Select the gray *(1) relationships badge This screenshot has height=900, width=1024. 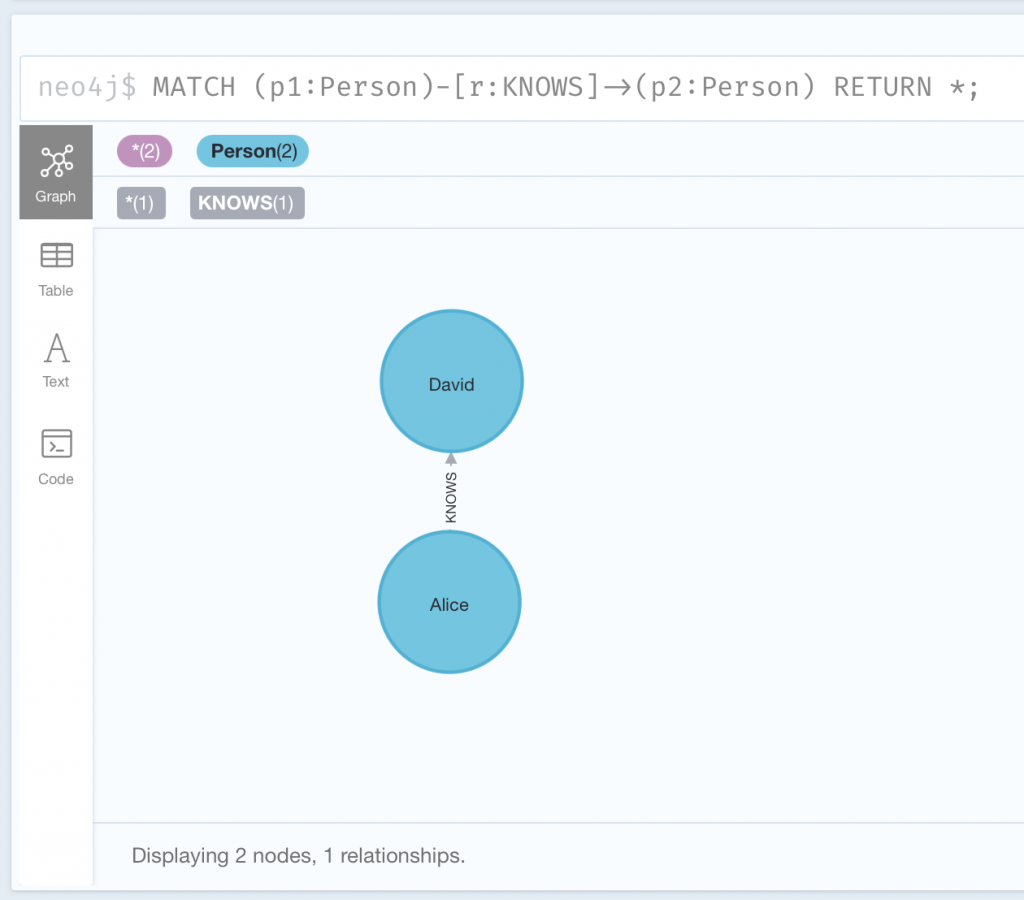(141, 203)
